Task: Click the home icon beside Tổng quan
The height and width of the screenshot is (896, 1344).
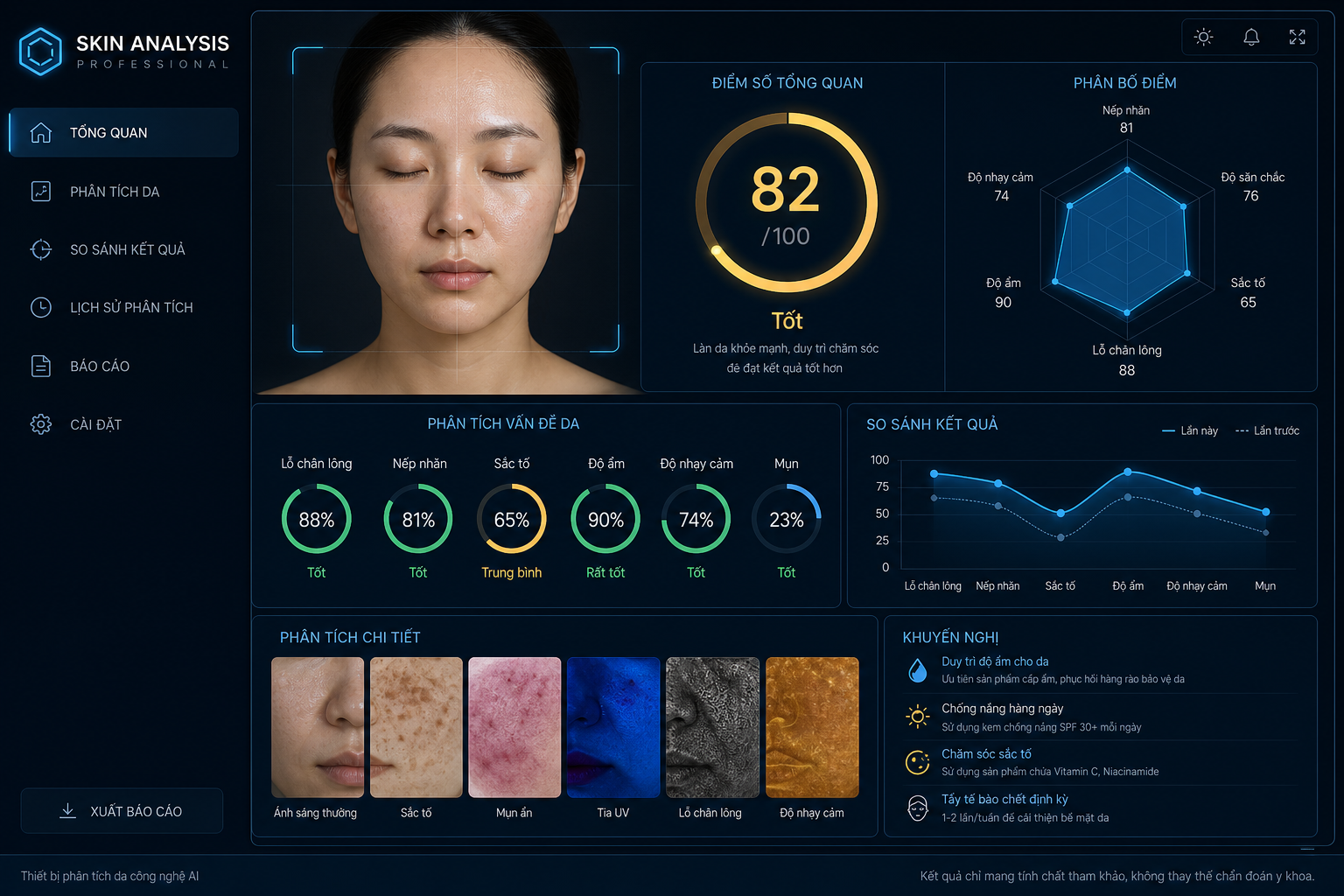Action: [x=41, y=133]
